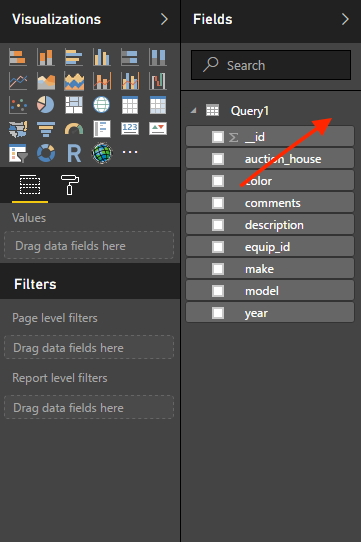Select the Scatter chart visual
This screenshot has width=361, height=542.
18,105
